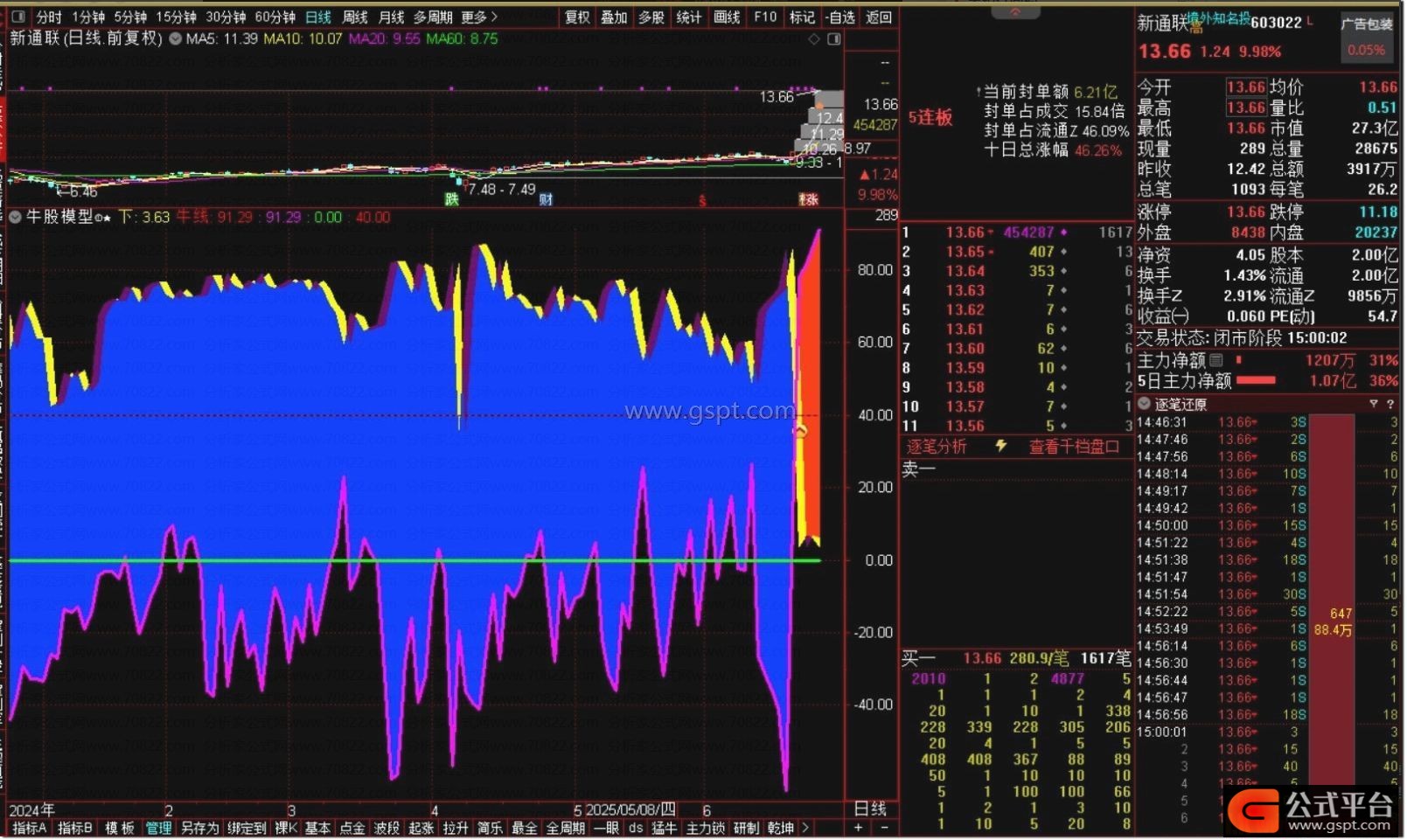Select the 主力锁 indicator tab
Screen dimensions: 1407x840
pyautogui.click(x=706, y=828)
